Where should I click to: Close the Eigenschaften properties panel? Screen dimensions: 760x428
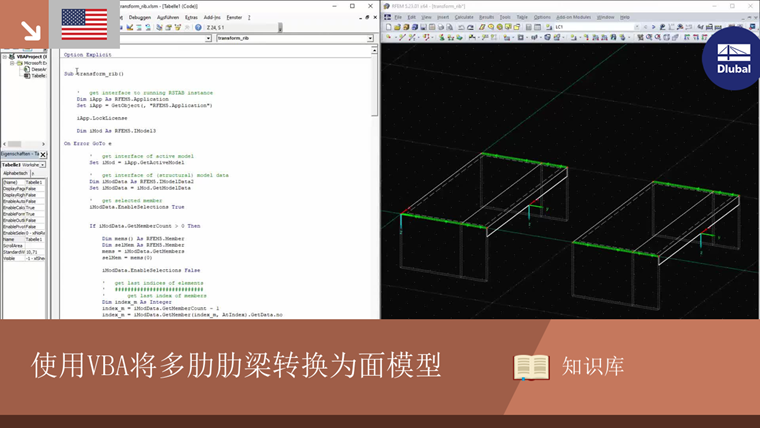(43, 154)
